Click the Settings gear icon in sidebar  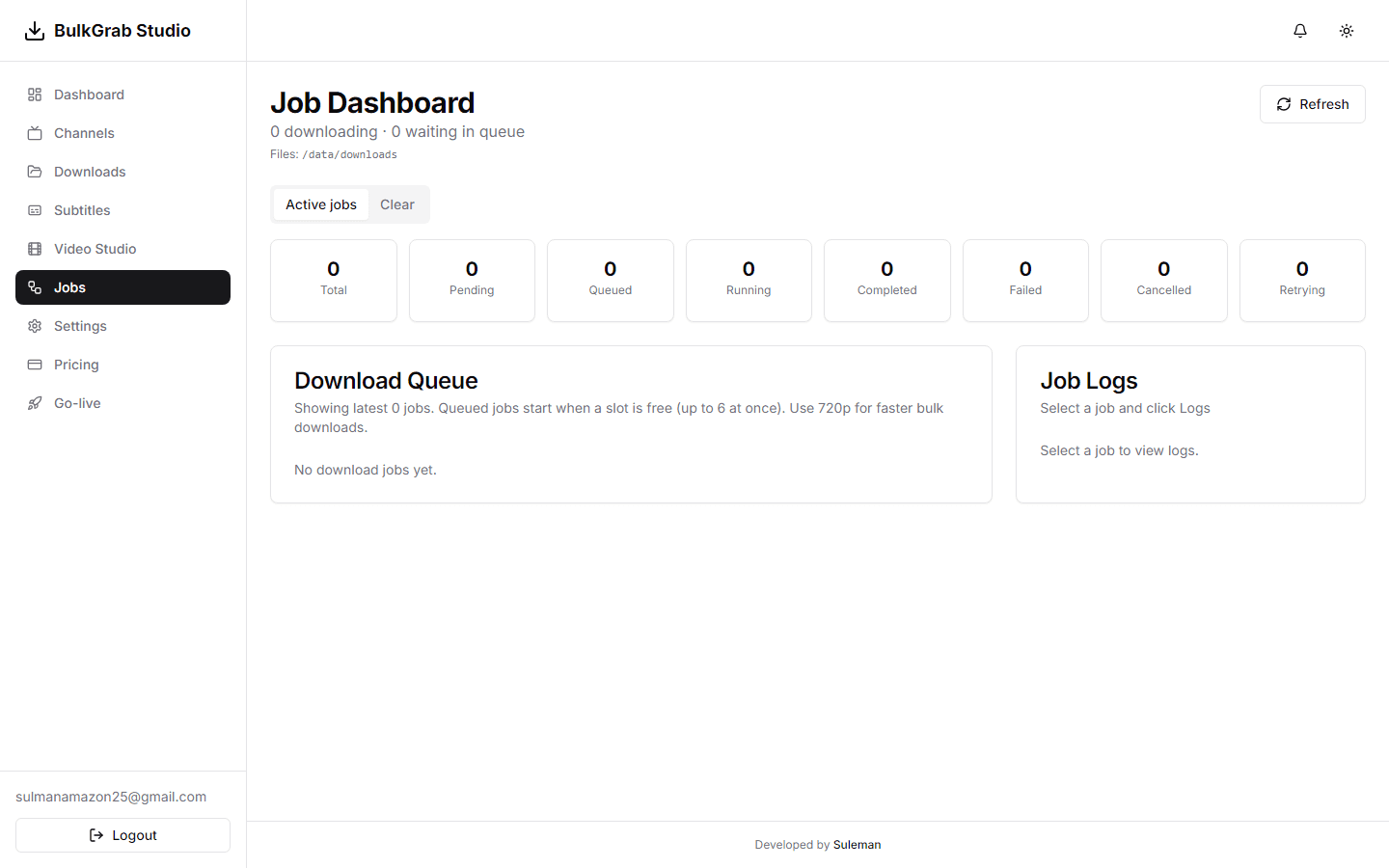coord(35,326)
